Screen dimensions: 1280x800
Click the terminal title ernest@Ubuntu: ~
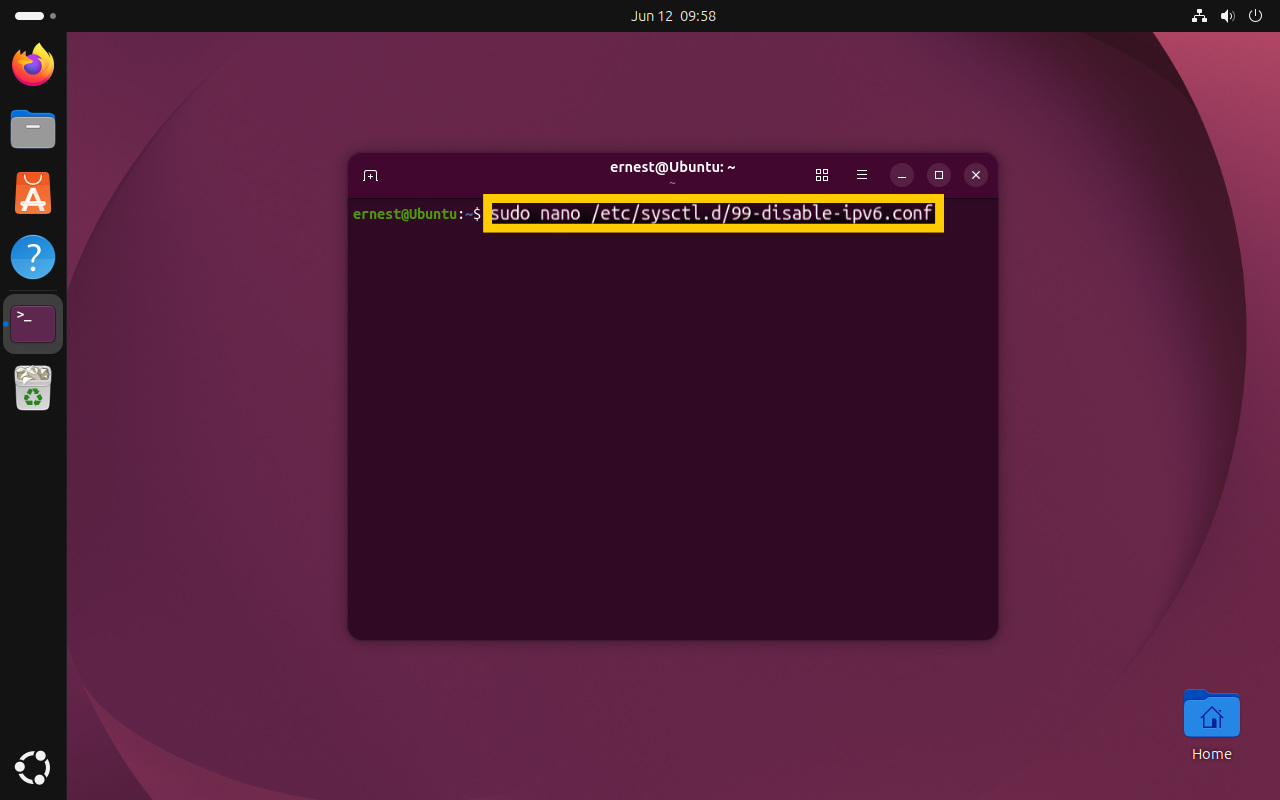[673, 167]
